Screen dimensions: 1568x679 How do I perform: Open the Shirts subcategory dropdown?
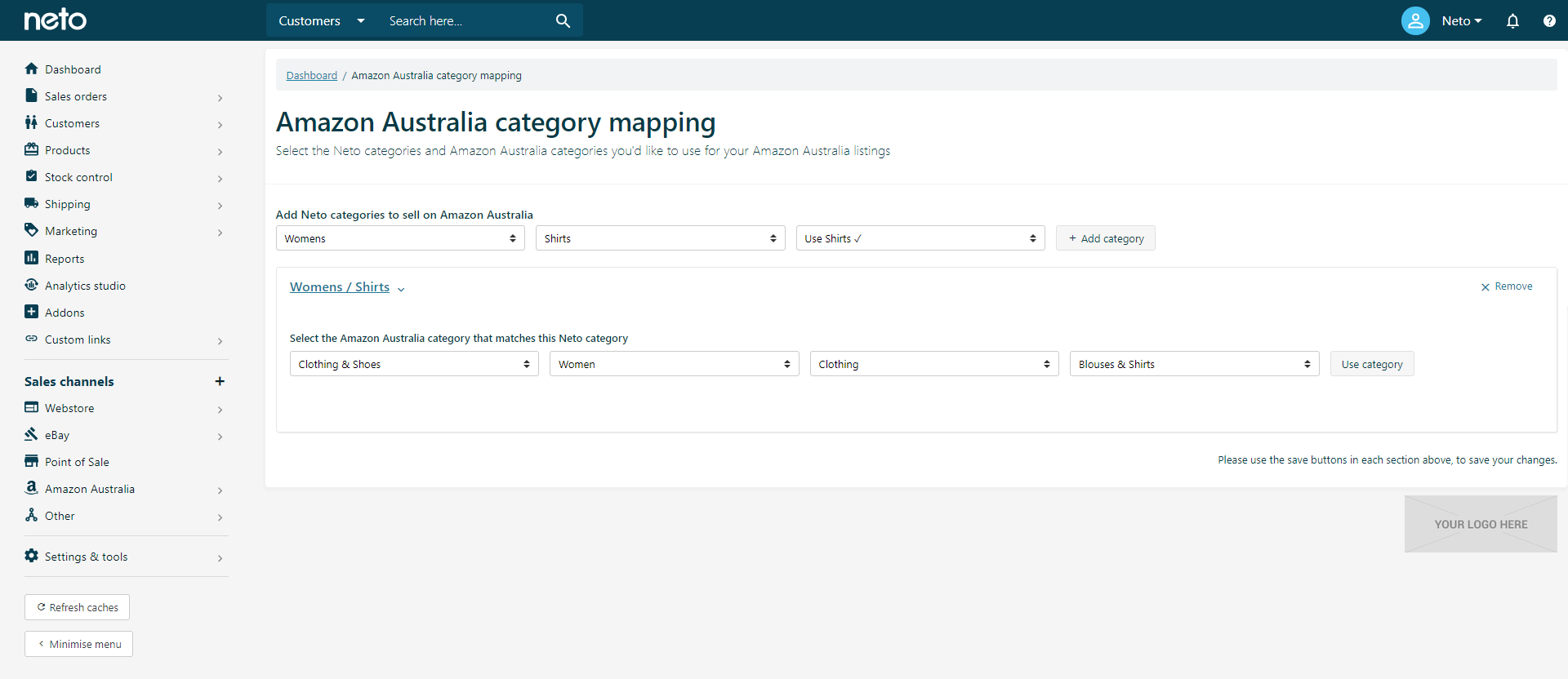pos(660,238)
